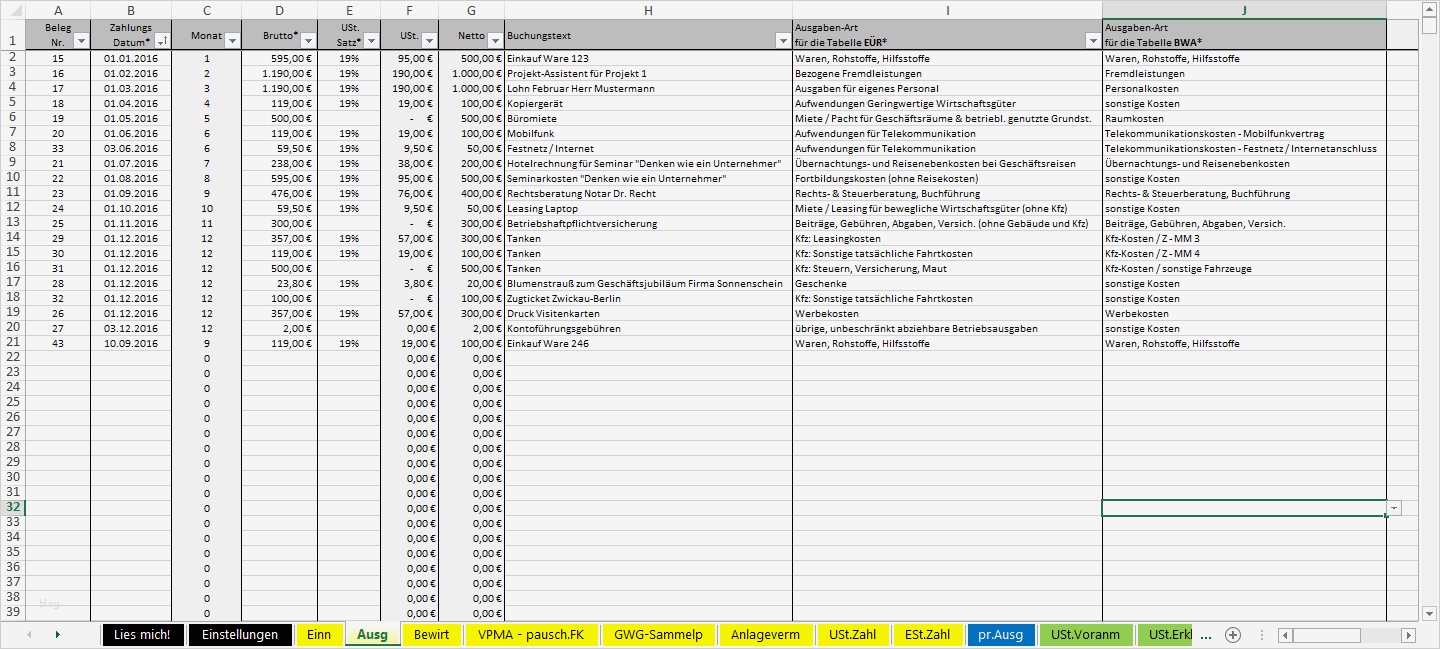Open the Ausgaben-Art EÜR filter dropdown
1440x649 pixels.
click(1093, 43)
